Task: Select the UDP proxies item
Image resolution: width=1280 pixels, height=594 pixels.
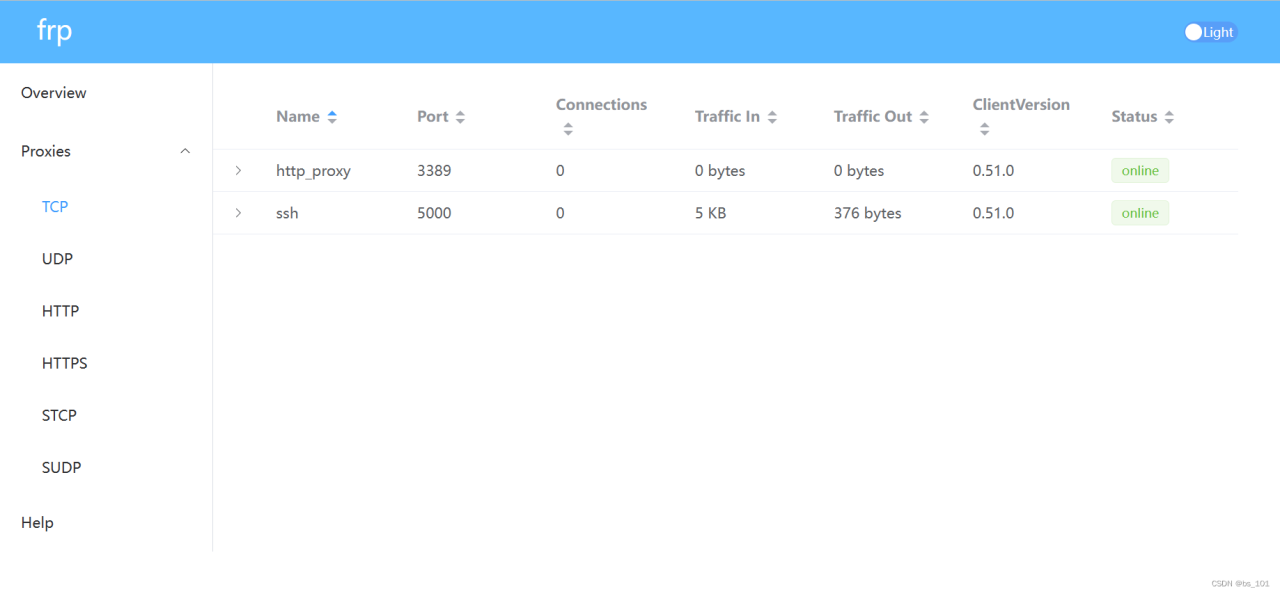Action: click(x=57, y=259)
